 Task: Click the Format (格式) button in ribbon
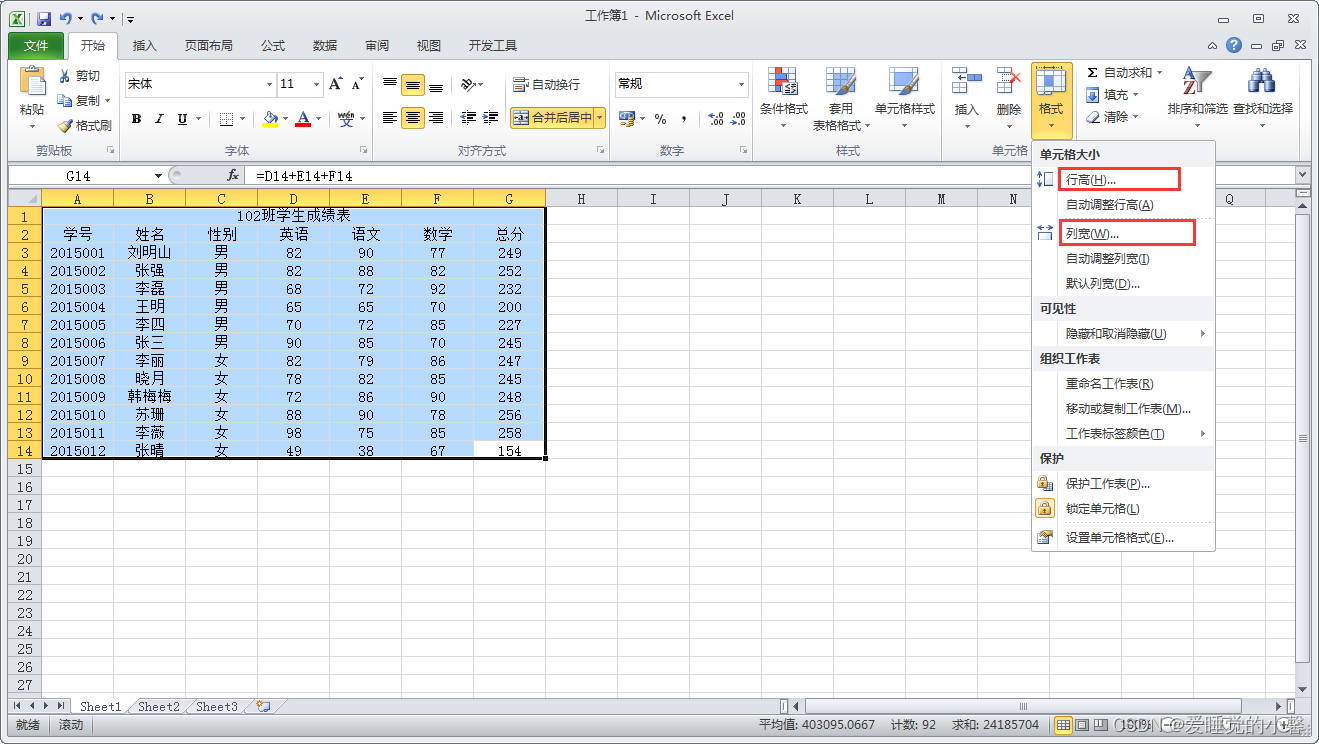[1051, 100]
